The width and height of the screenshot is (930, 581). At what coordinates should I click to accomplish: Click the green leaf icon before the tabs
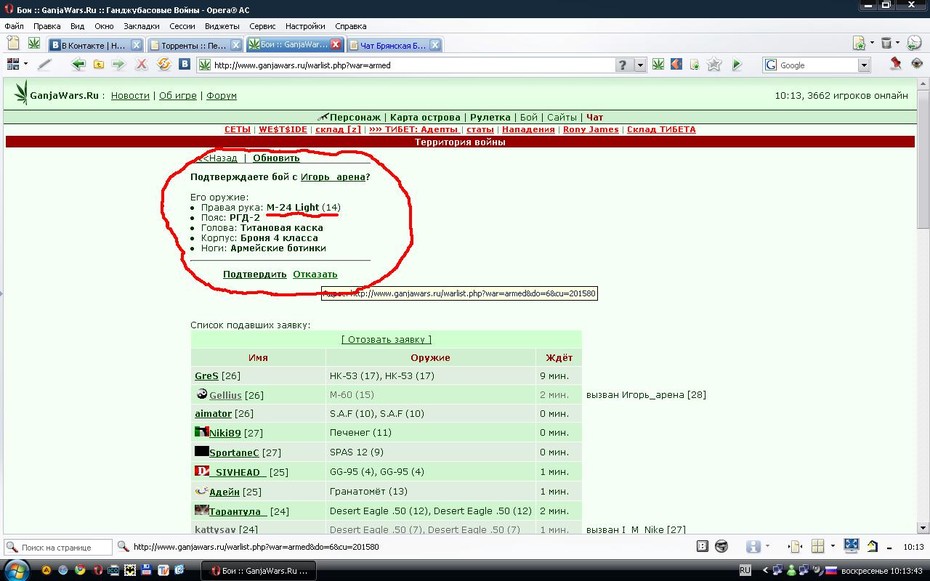point(34,43)
